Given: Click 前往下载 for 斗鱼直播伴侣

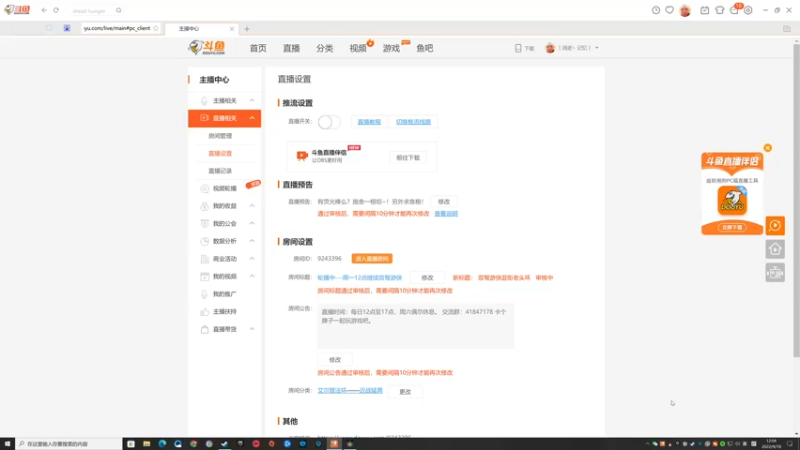Looking at the screenshot, I should click(x=408, y=158).
